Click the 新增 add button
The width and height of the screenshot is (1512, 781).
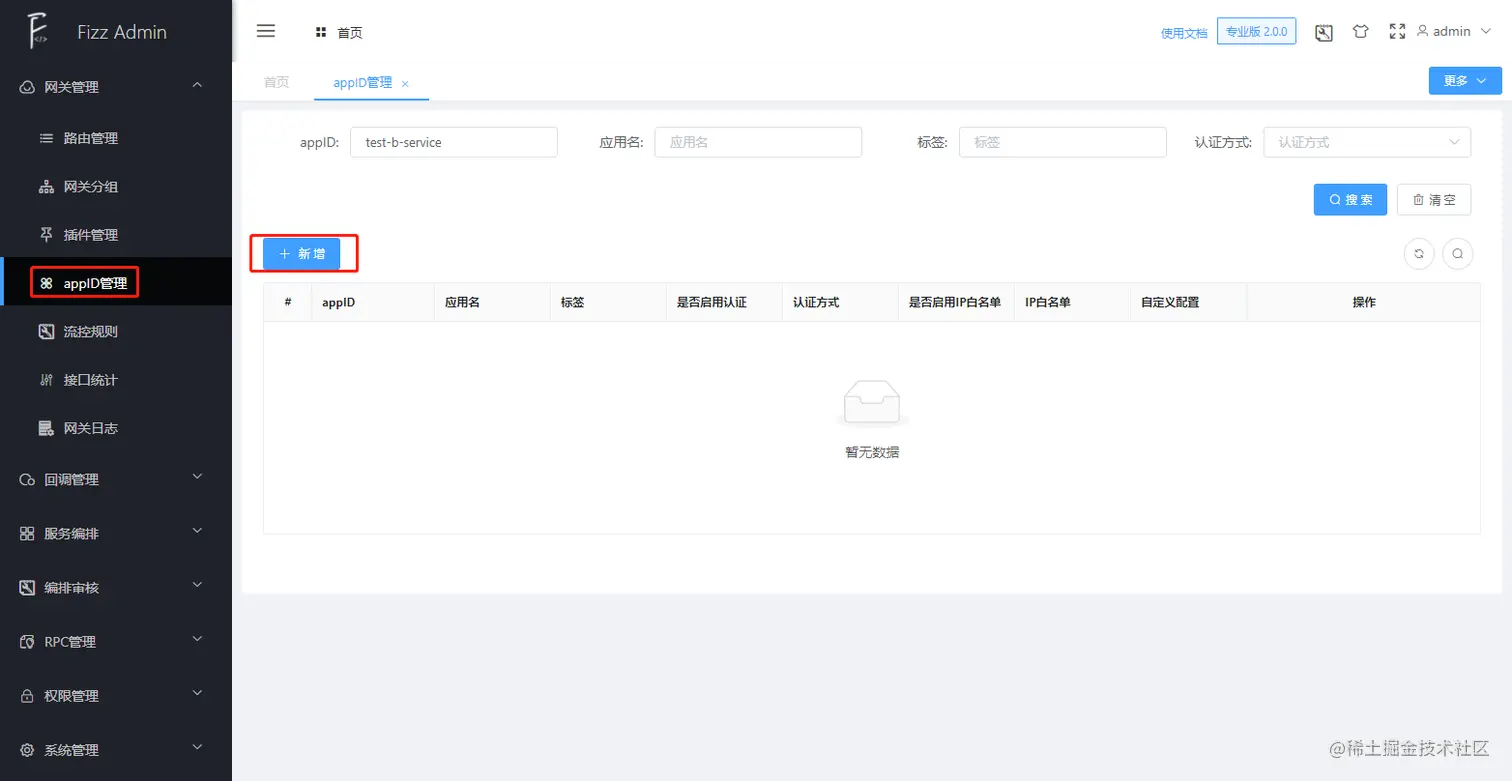[x=303, y=253]
